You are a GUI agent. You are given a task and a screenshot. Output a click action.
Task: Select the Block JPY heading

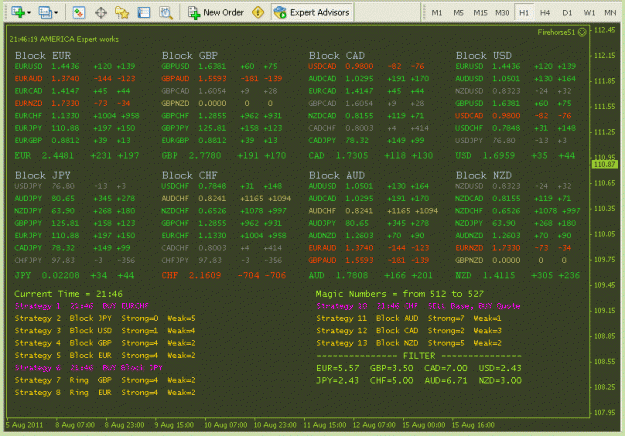[x=43, y=175]
